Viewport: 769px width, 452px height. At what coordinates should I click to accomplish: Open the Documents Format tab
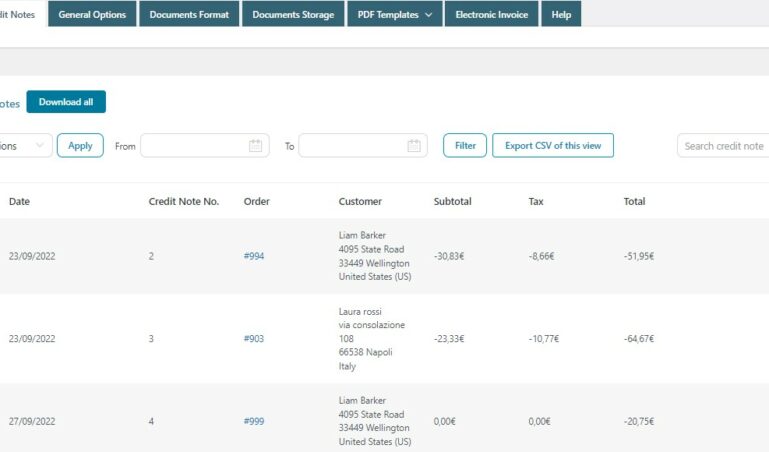coord(189,14)
